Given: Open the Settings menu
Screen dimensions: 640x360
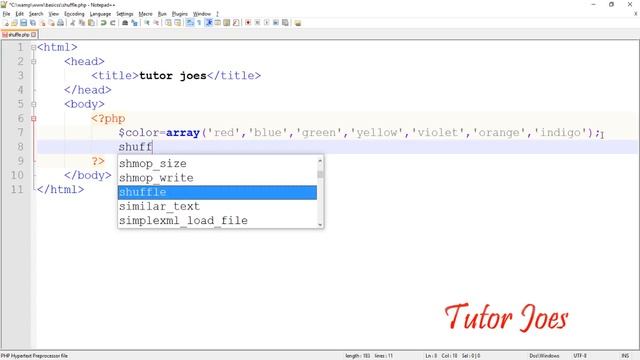Looking at the screenshot, I should 124,14.
